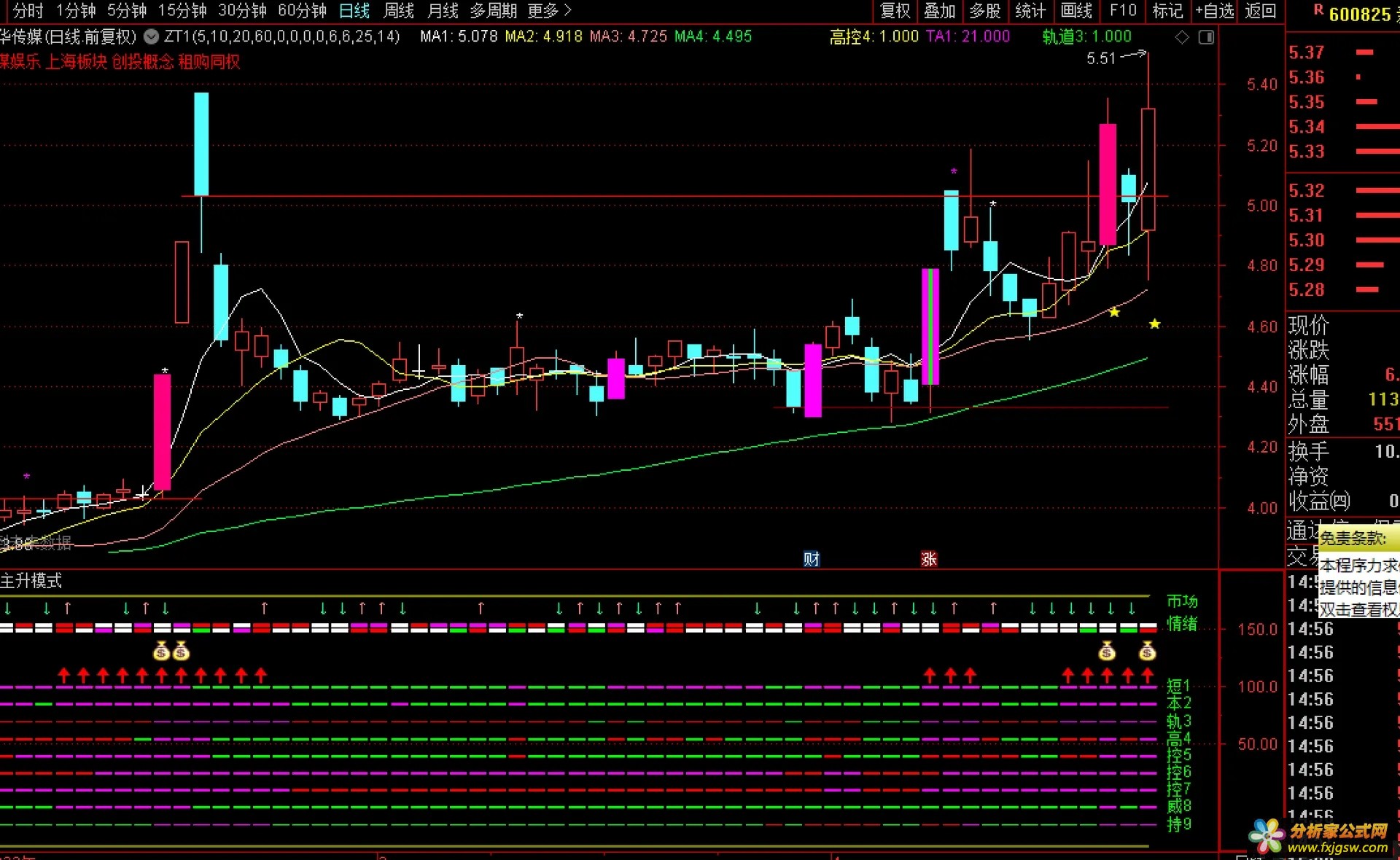Click the rightmost money bag signal icon

tap(1147, 651)
